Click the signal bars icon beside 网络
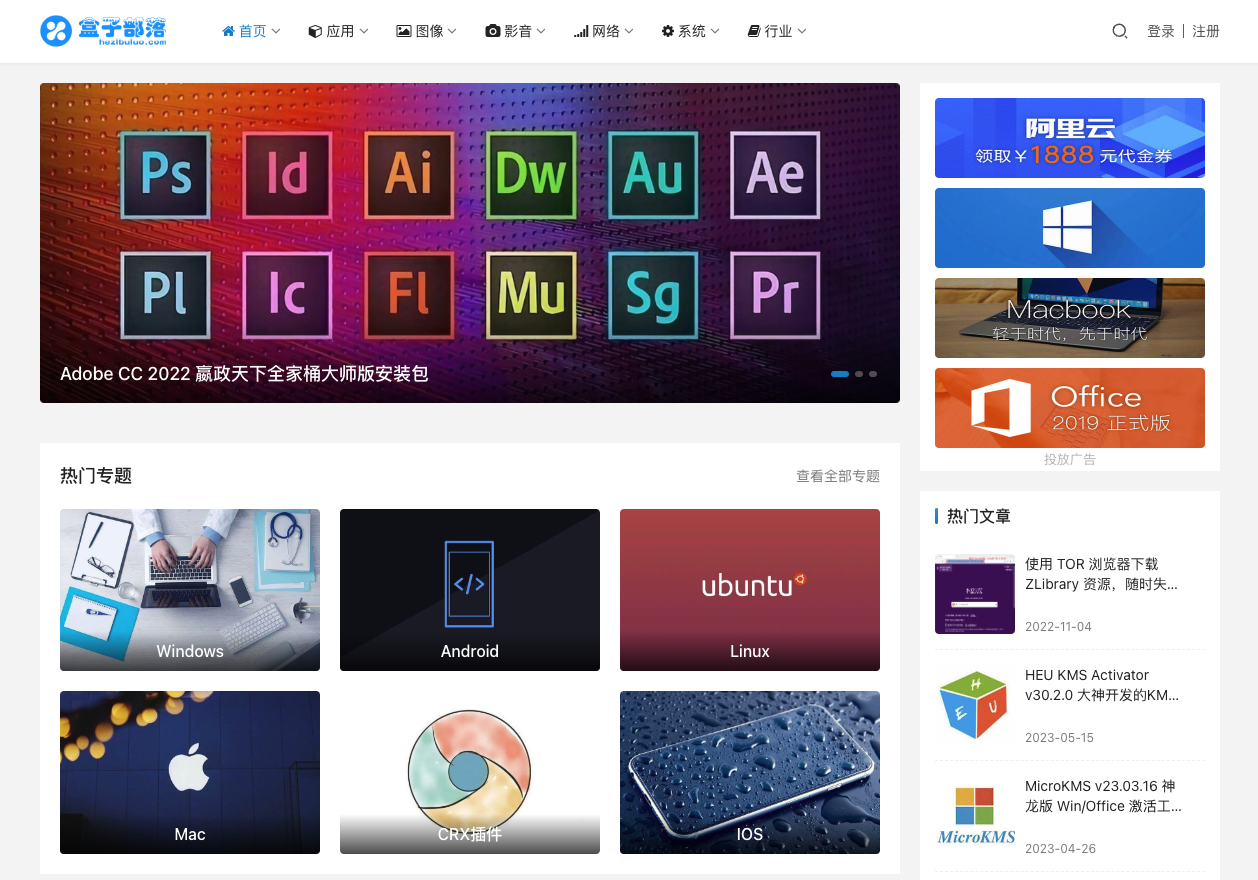 click(581, 31)
